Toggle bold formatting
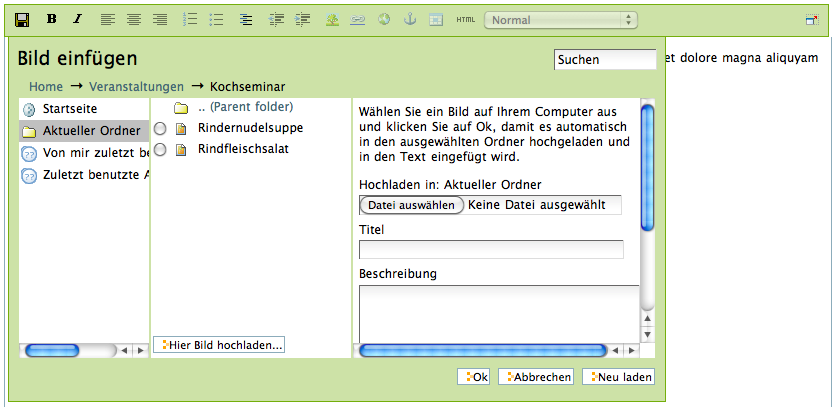The image size is (839, 407). pyautogui.click(x=51, y=19)
